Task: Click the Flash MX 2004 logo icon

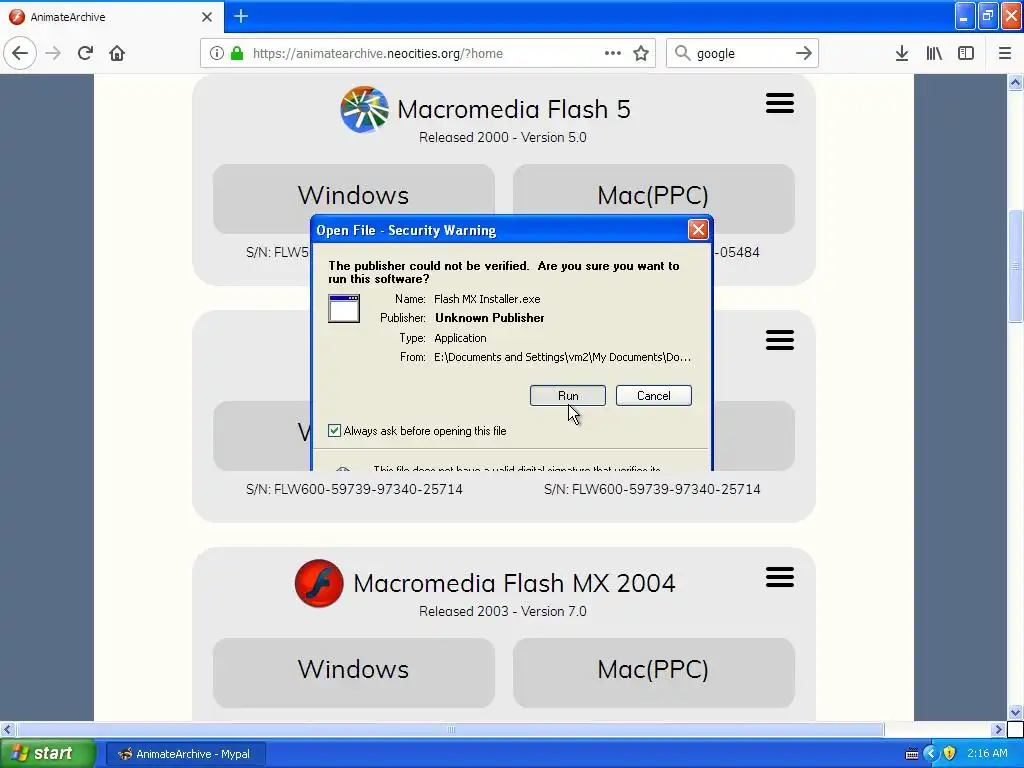Action: click(319, 583)
